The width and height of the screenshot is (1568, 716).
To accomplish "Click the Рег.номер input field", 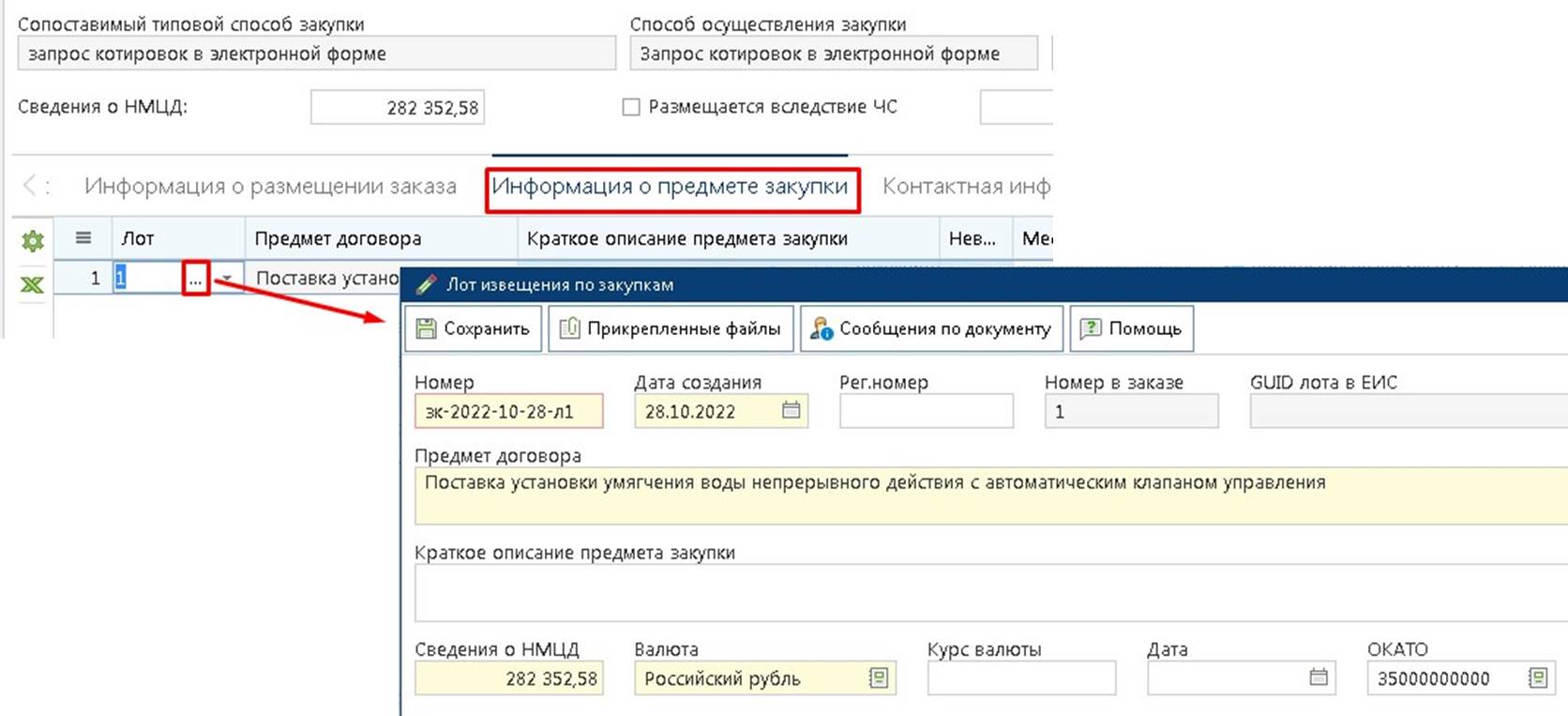I will click(927, 411).
